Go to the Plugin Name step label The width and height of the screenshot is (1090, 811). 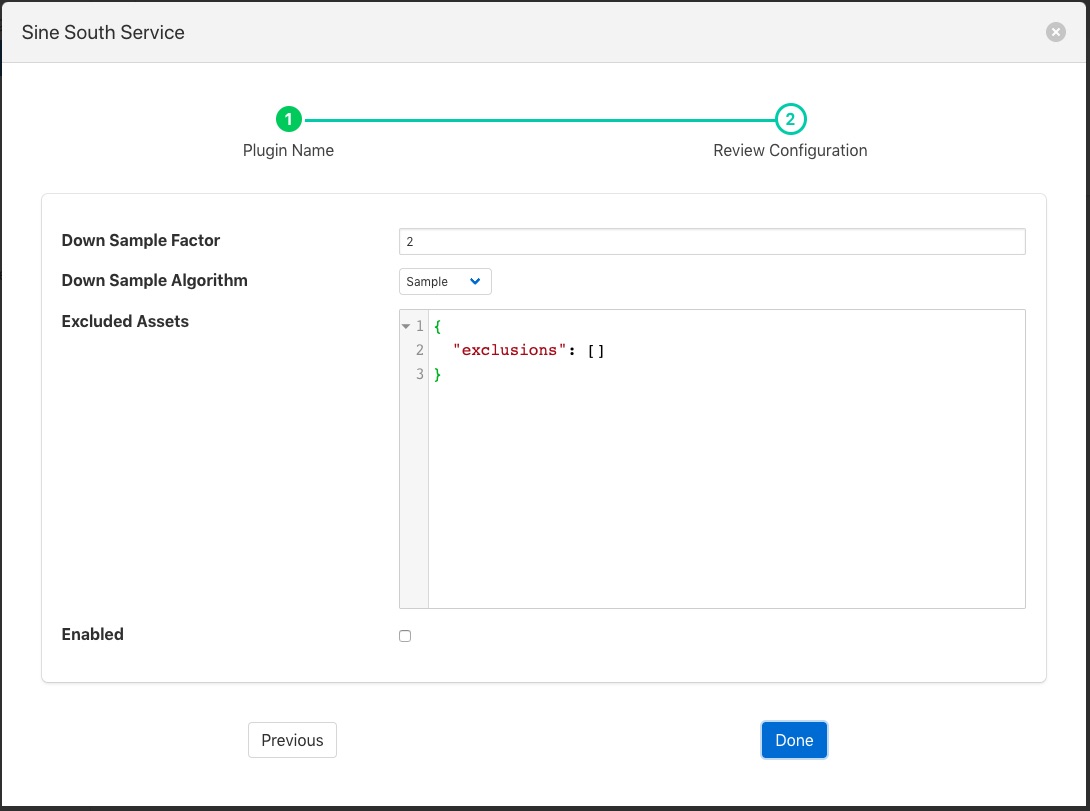pyautogui.click(x=288, y=150)
